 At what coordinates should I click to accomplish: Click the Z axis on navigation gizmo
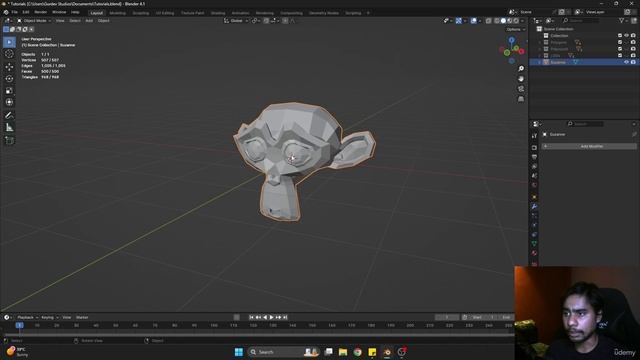[x=512, y=40]
